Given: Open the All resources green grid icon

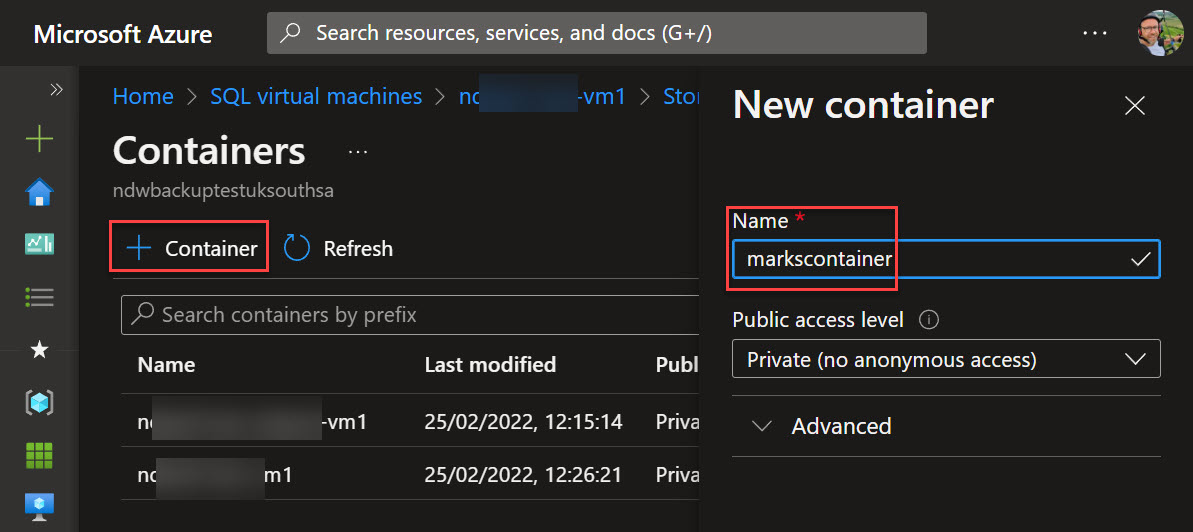Looking at the screenshot, I should 40,454.
